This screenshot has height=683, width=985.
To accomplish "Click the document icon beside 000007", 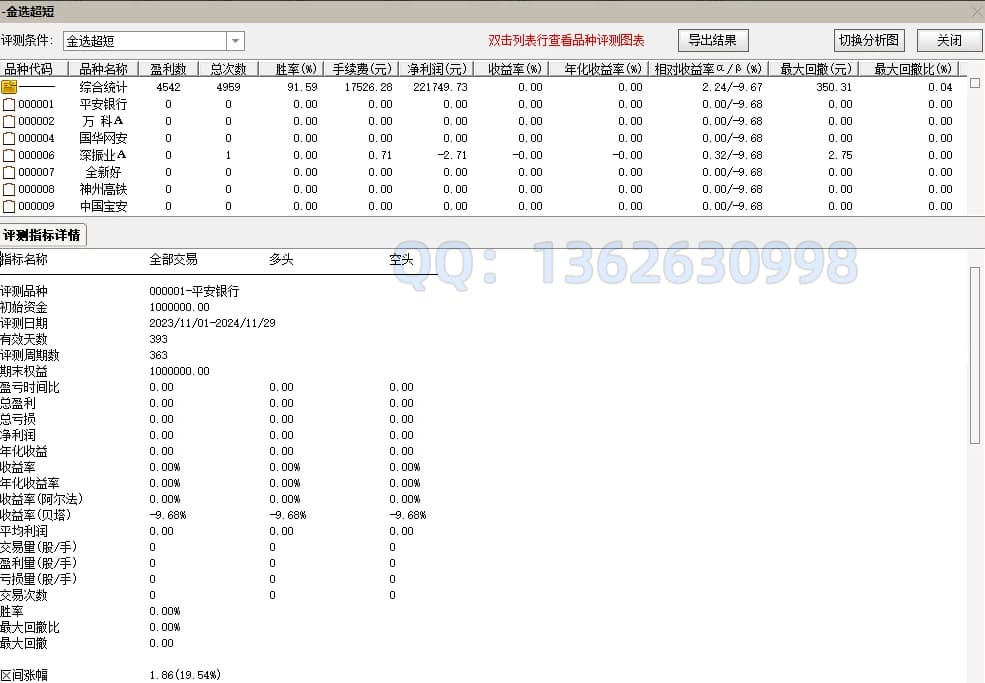I will click(9, 172).
